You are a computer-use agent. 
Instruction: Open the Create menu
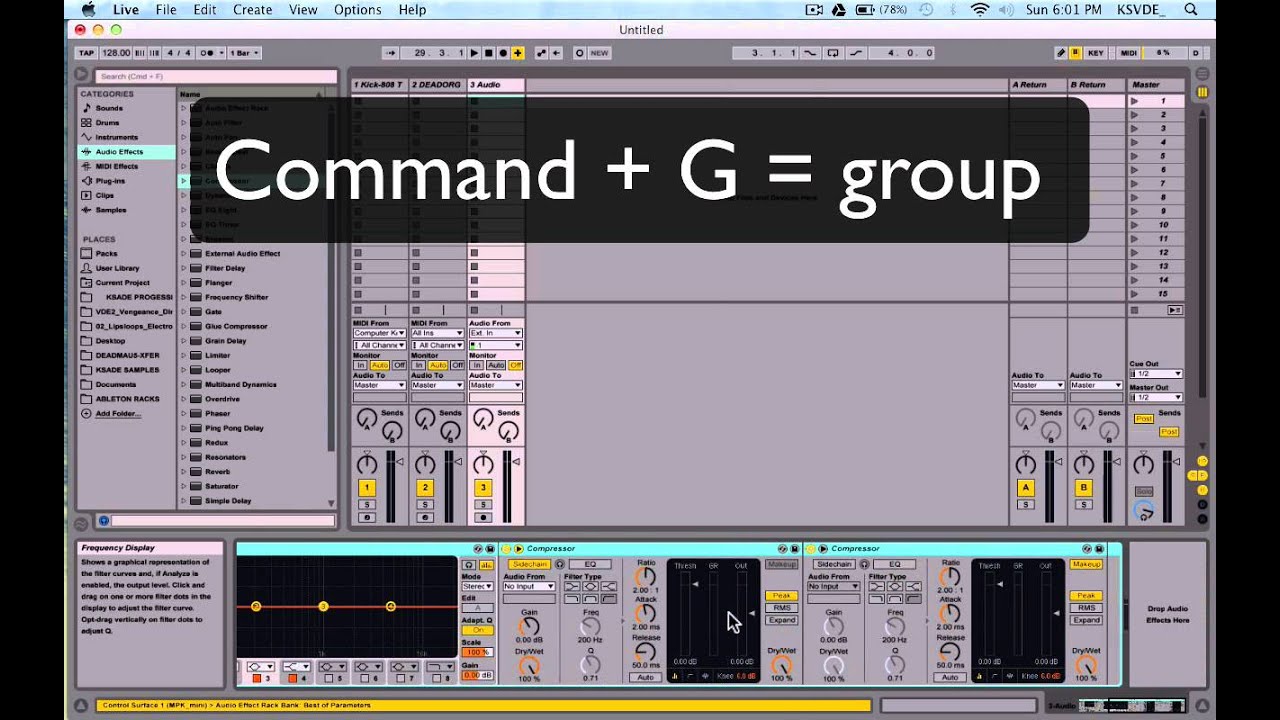click(252, 9)
